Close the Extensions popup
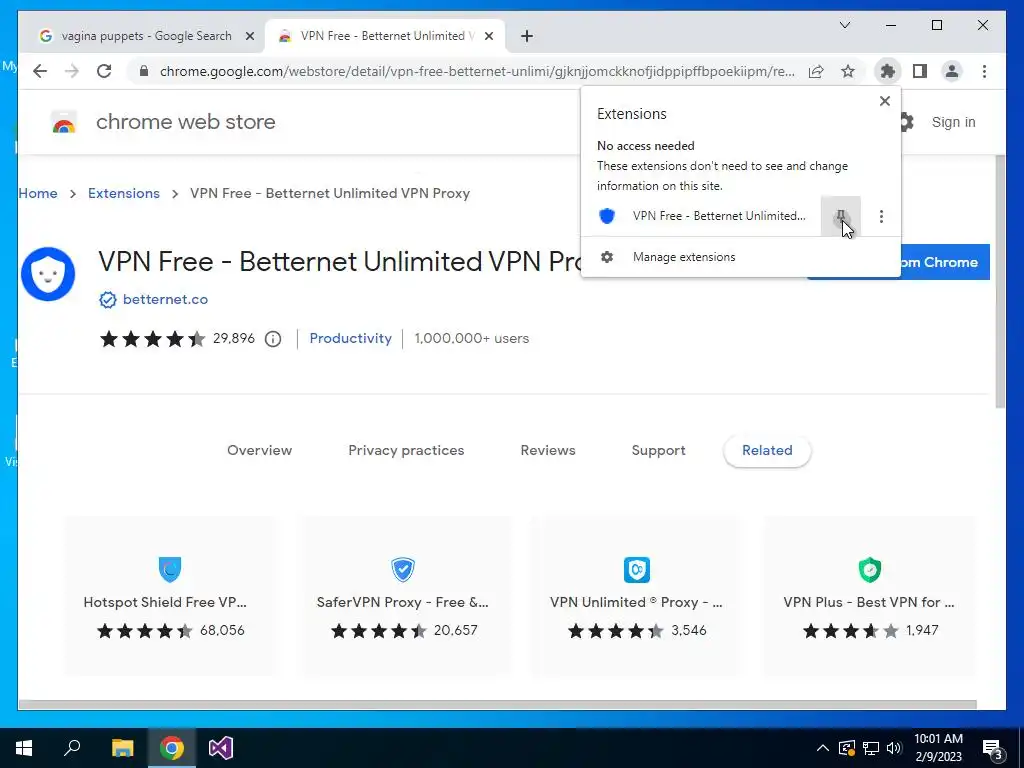The height and width of the screenshot is (768, 1024). point(884,101)
